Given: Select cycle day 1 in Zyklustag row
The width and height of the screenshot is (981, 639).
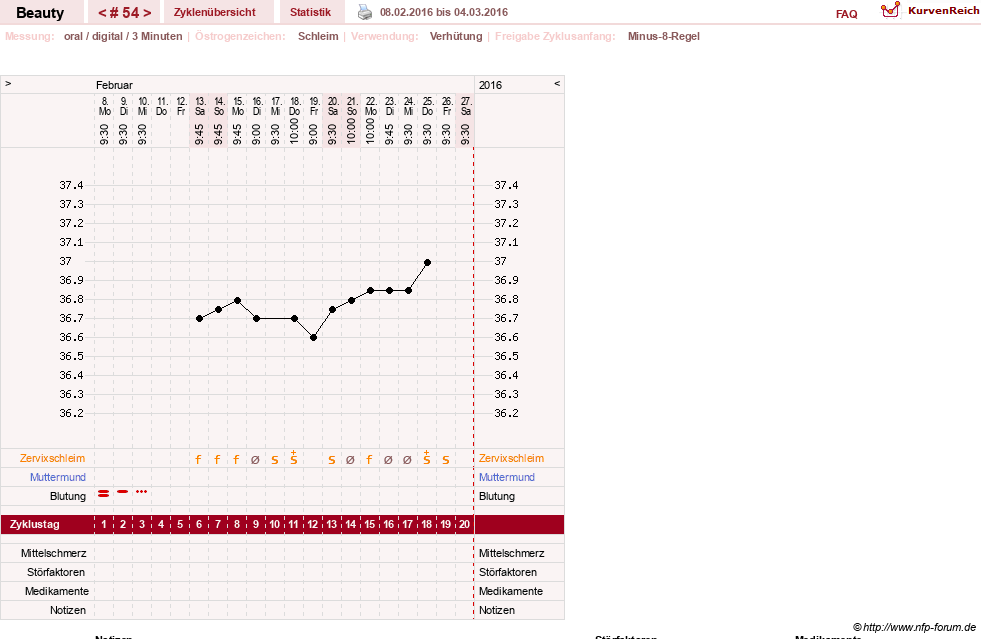Looking at the screenshot, I should tap(104, 524).
